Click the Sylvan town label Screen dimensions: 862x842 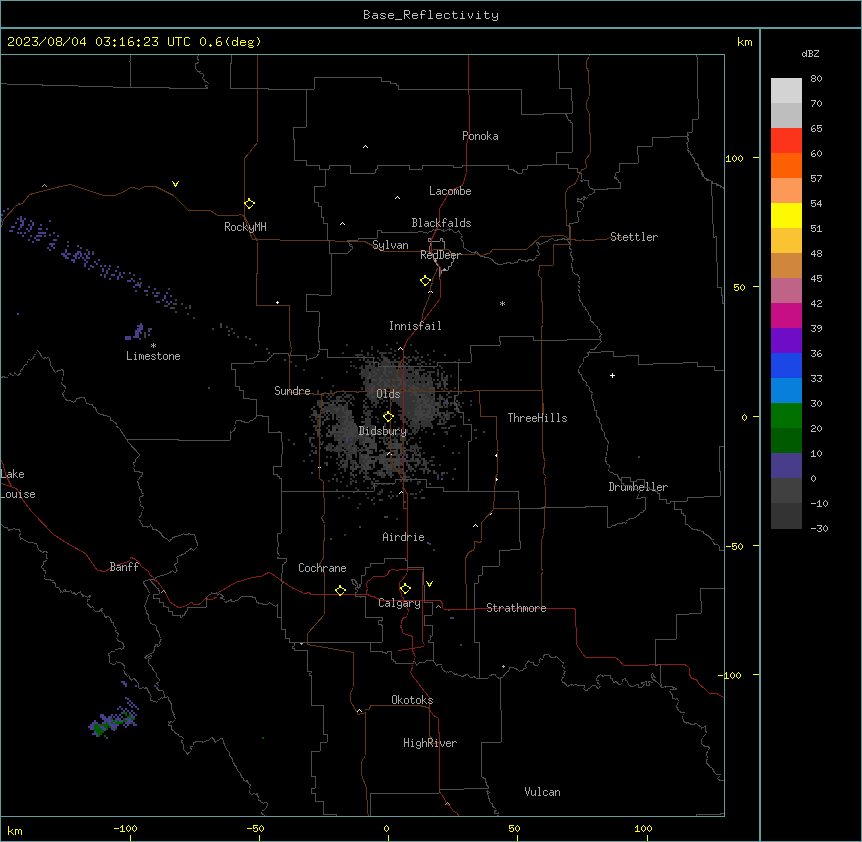[390, 245]
